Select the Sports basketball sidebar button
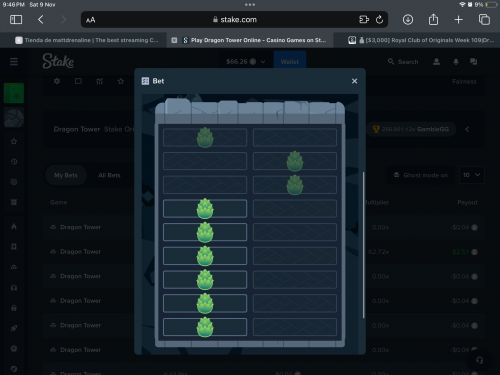This screenshot has width=500, height=375. pyautogui.click(x=14, y=117)
